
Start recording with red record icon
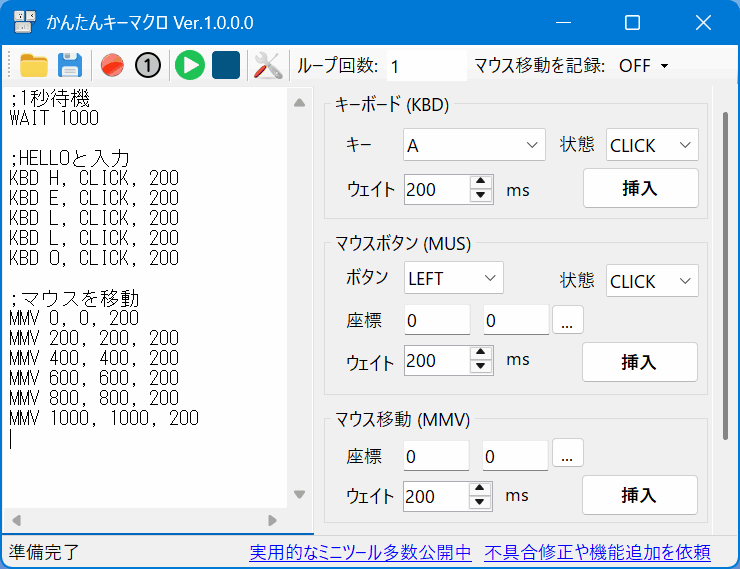(x=112, y=65)
